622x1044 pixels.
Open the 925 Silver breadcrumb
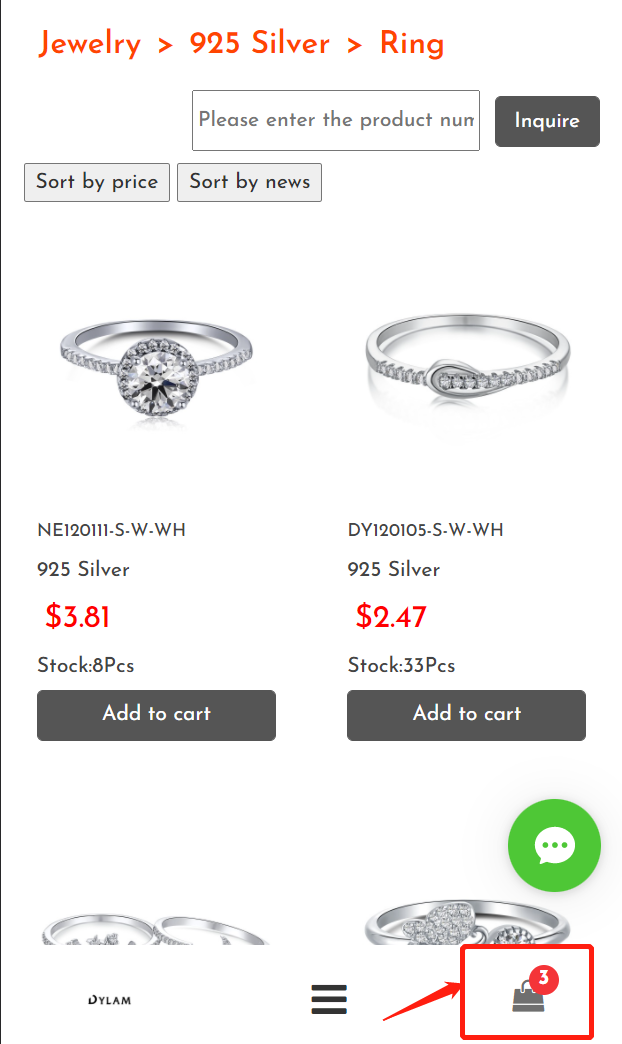coord(260,44)
